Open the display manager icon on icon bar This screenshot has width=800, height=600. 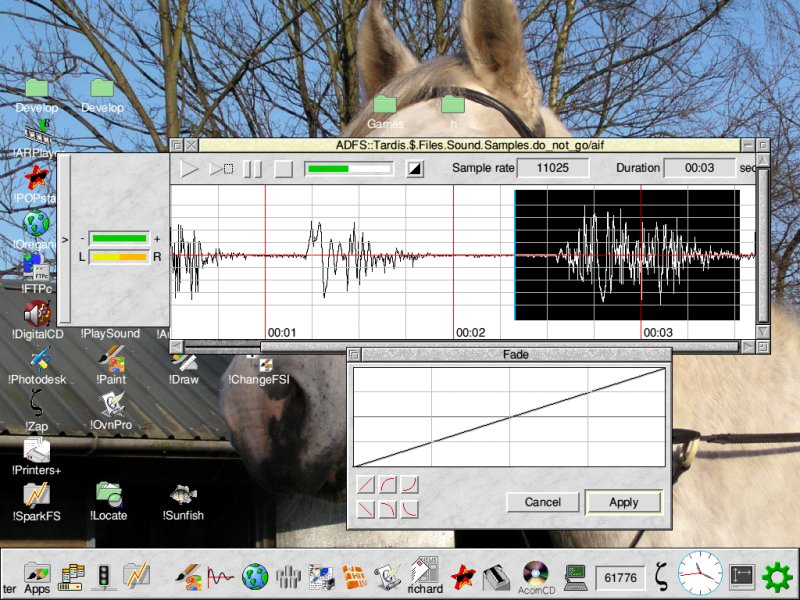tap(741, 577)
